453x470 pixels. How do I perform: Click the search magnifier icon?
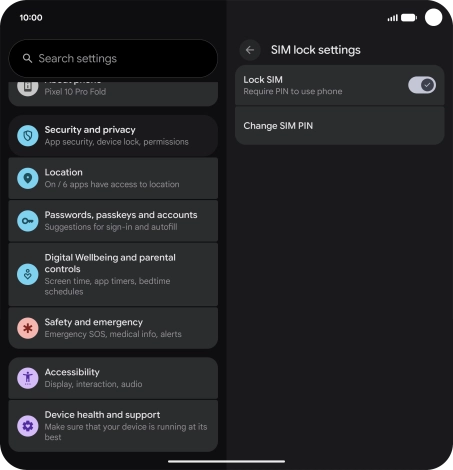[27, 59]
